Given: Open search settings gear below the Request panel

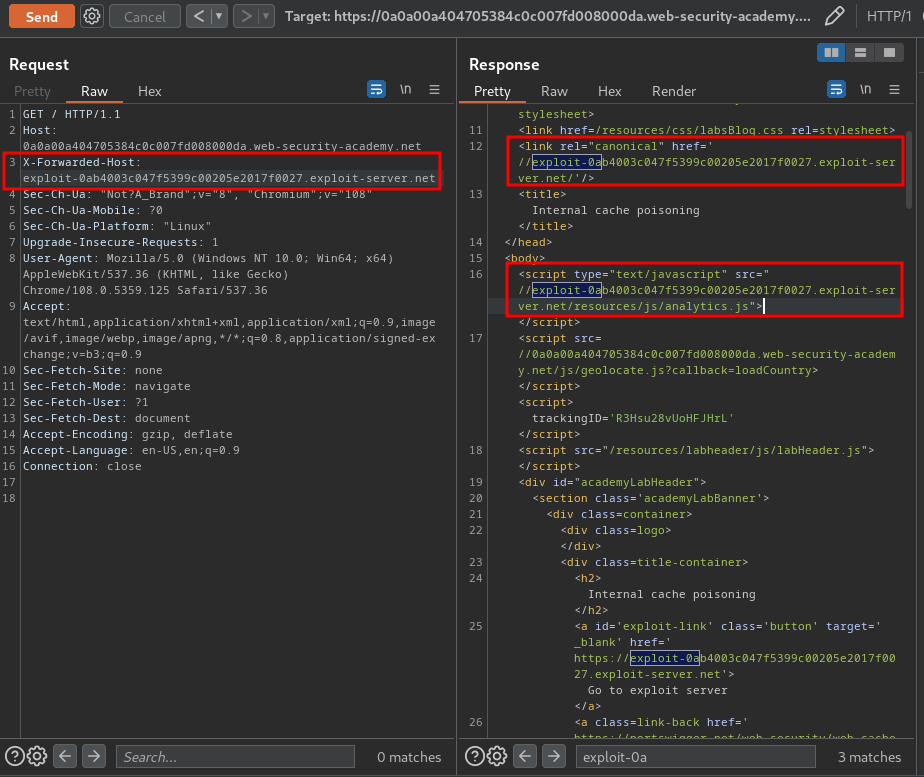Looking at the screenshot, I should pyautogui.click(x=37, y=756).
